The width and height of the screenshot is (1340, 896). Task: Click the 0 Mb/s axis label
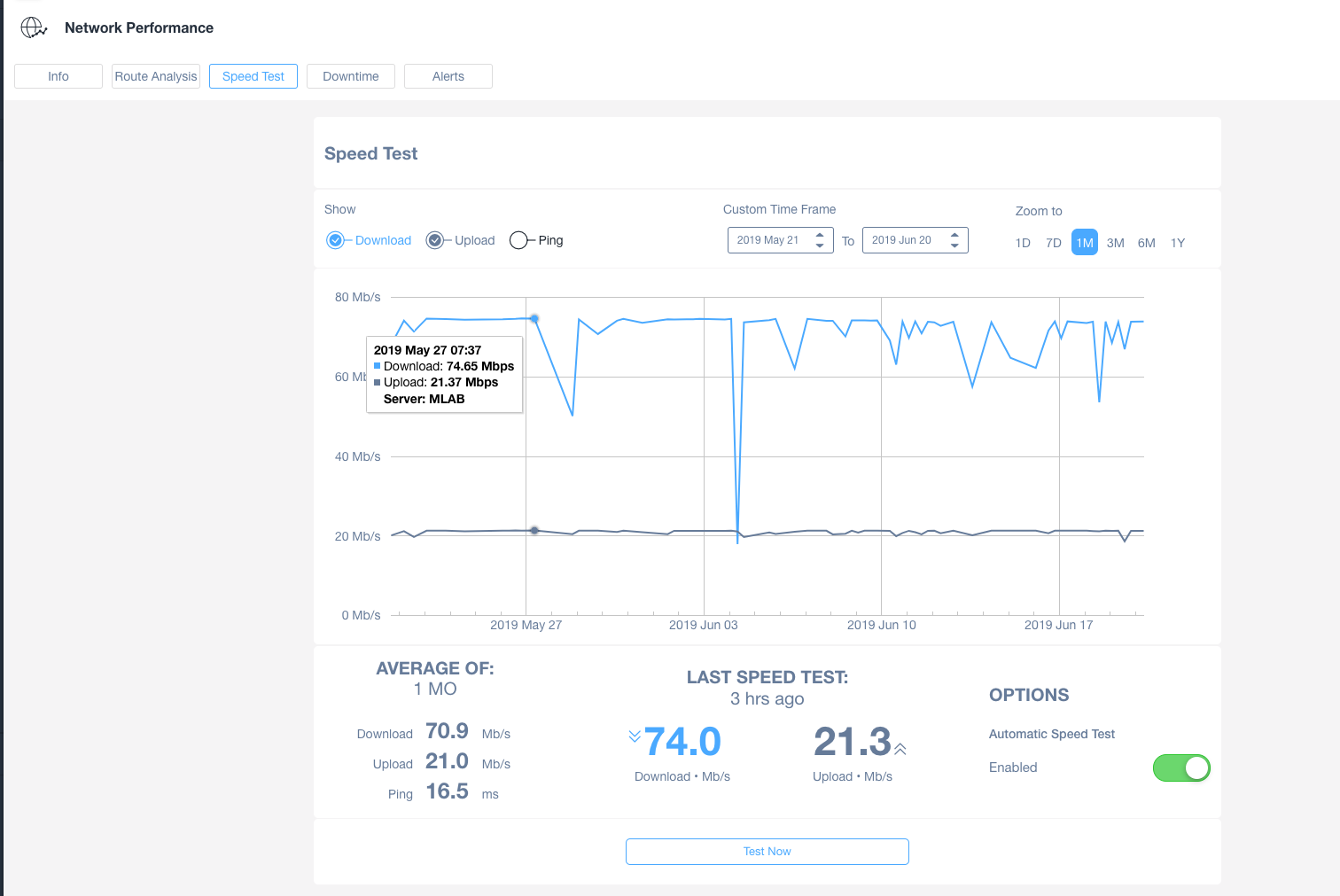pyautogui.click(x=362, y=615)
